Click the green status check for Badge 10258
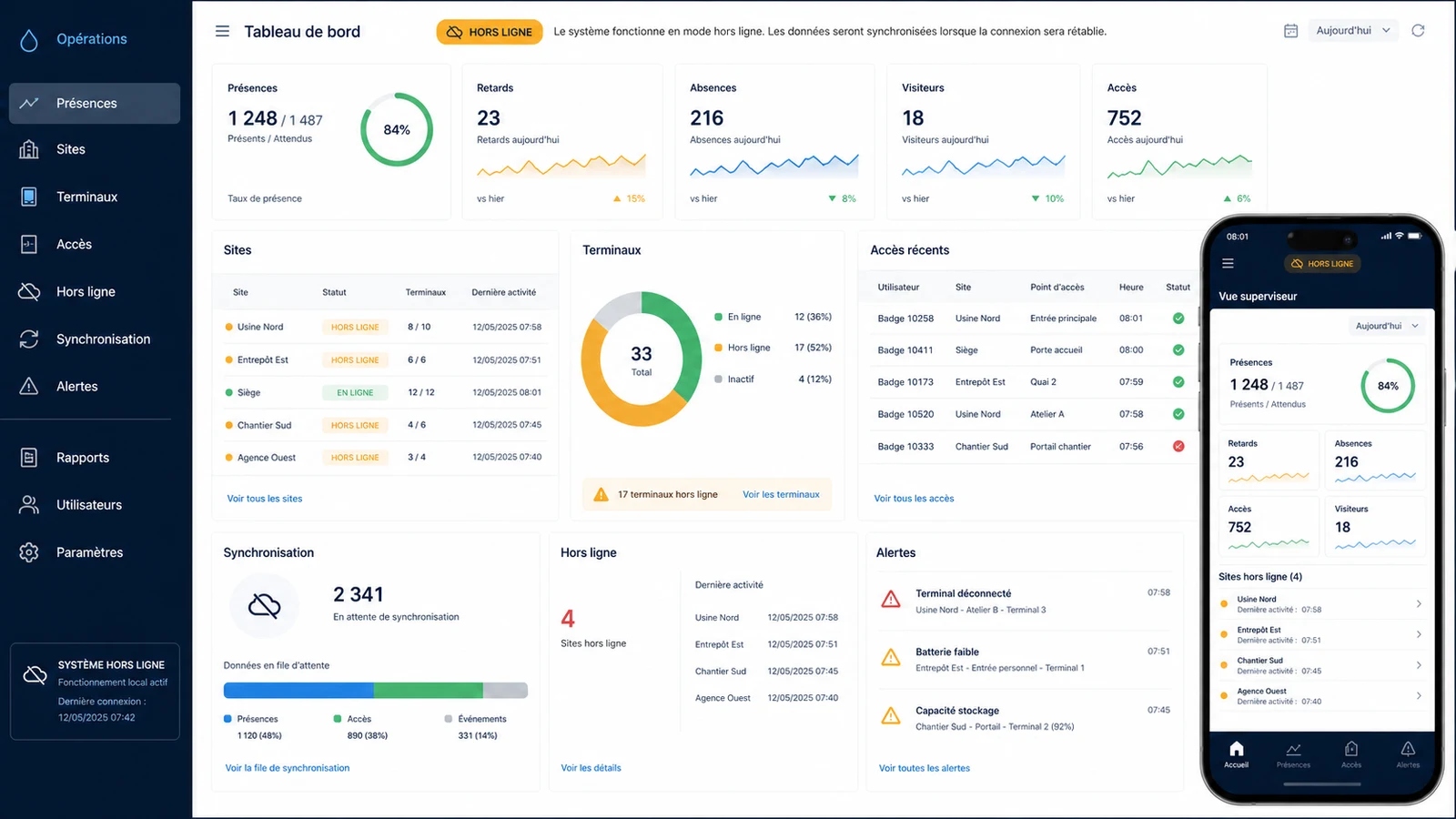Viewport: 1456px width, 819px height. [x=1178, y=318]
